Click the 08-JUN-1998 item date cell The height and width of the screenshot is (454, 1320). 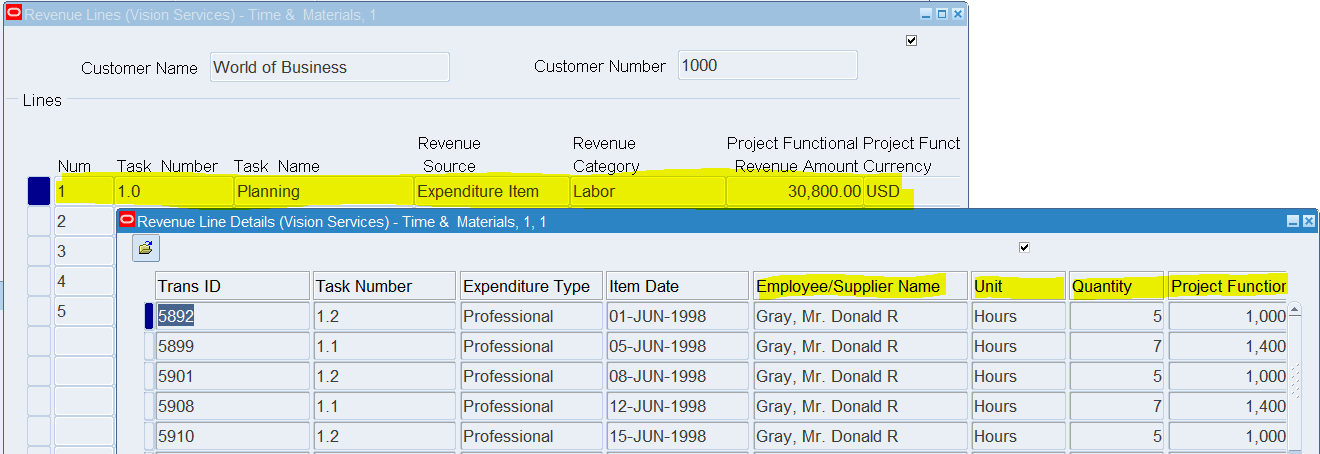[x=677, y=376]
